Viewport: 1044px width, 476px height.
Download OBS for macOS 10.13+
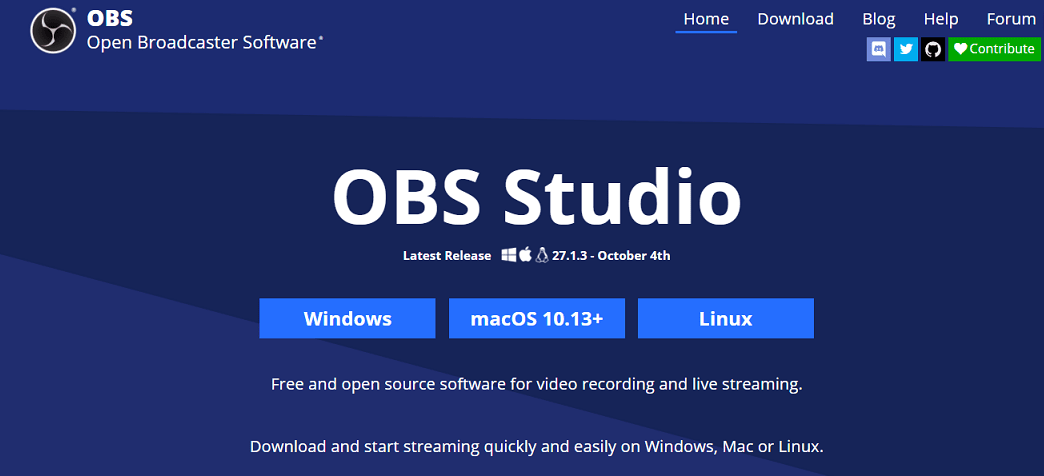point(537,318)
